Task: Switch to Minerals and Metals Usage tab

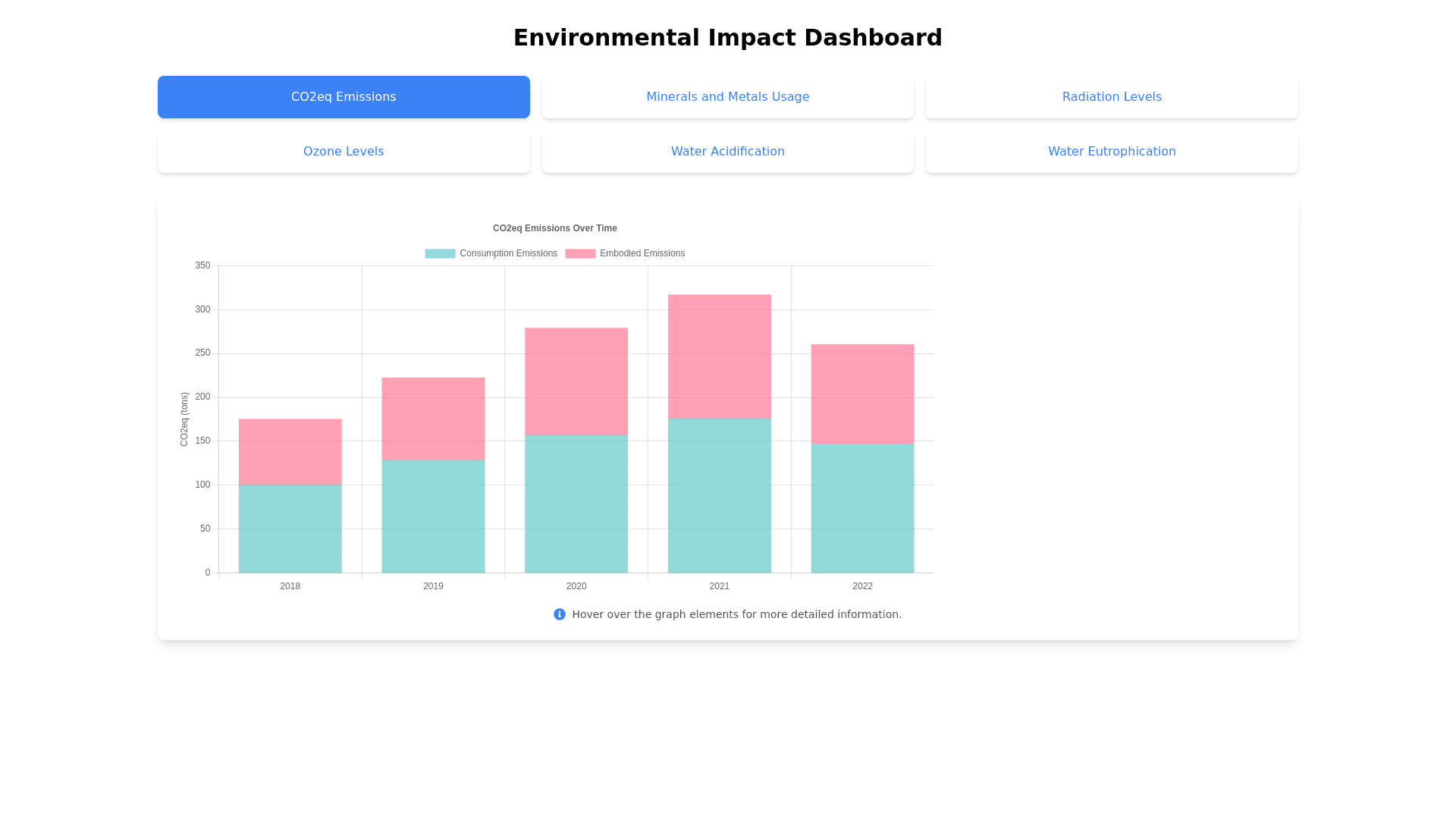Action: click(x=727, y=97)
